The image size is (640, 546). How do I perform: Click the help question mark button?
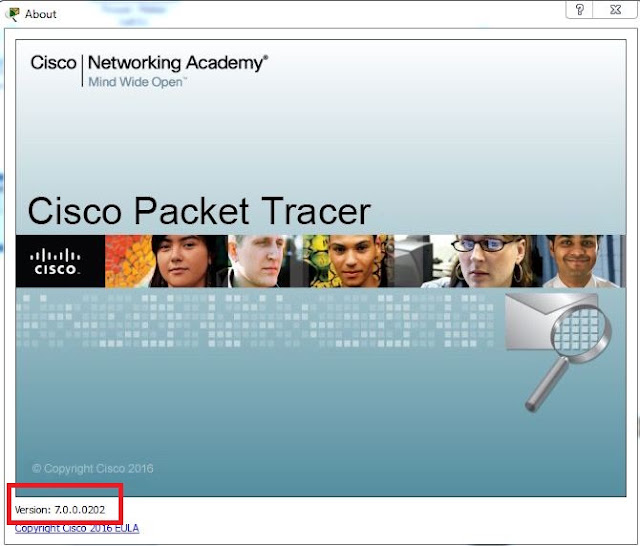tap(580, 10)
